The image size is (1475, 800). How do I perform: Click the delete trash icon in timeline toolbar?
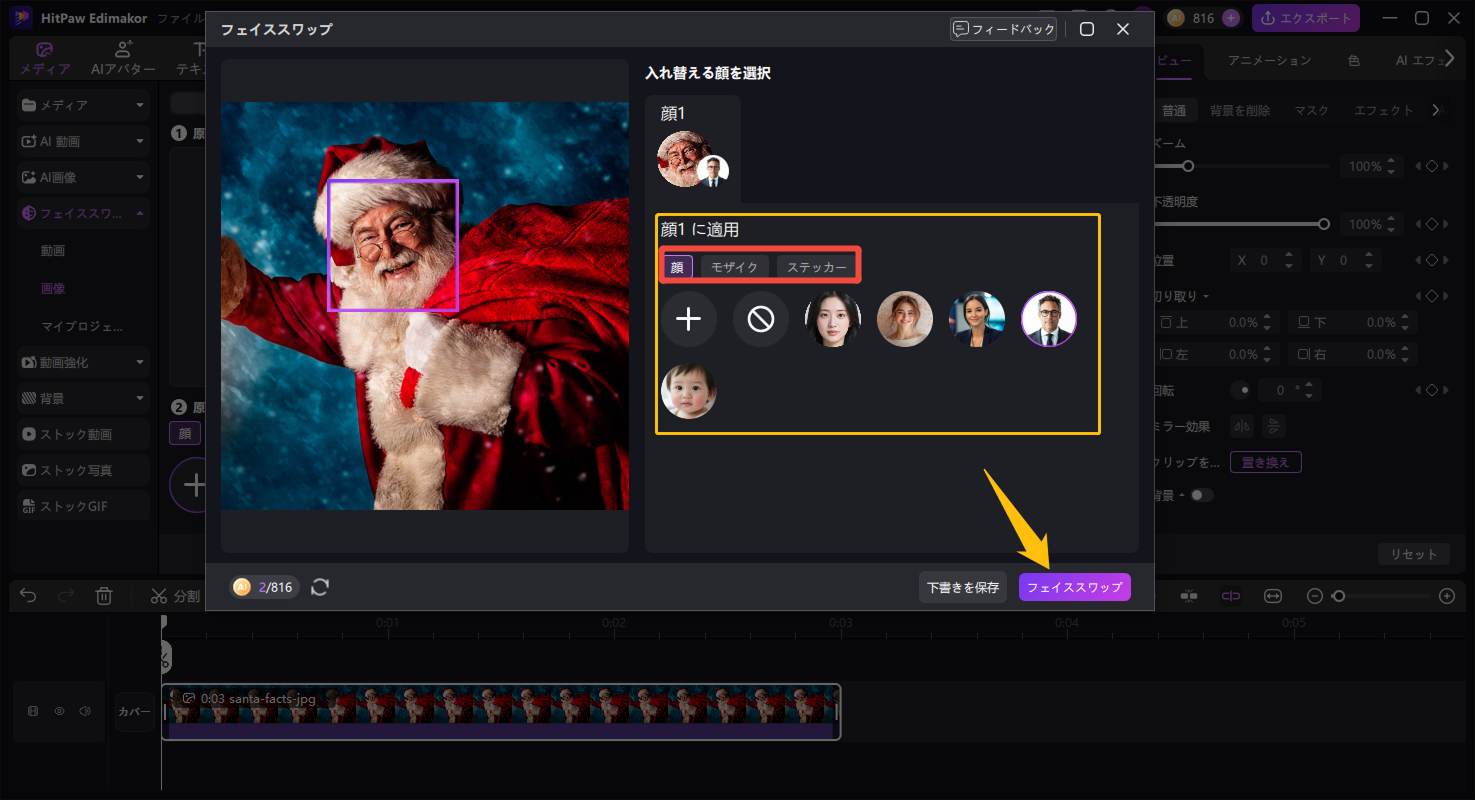point(104,596)
